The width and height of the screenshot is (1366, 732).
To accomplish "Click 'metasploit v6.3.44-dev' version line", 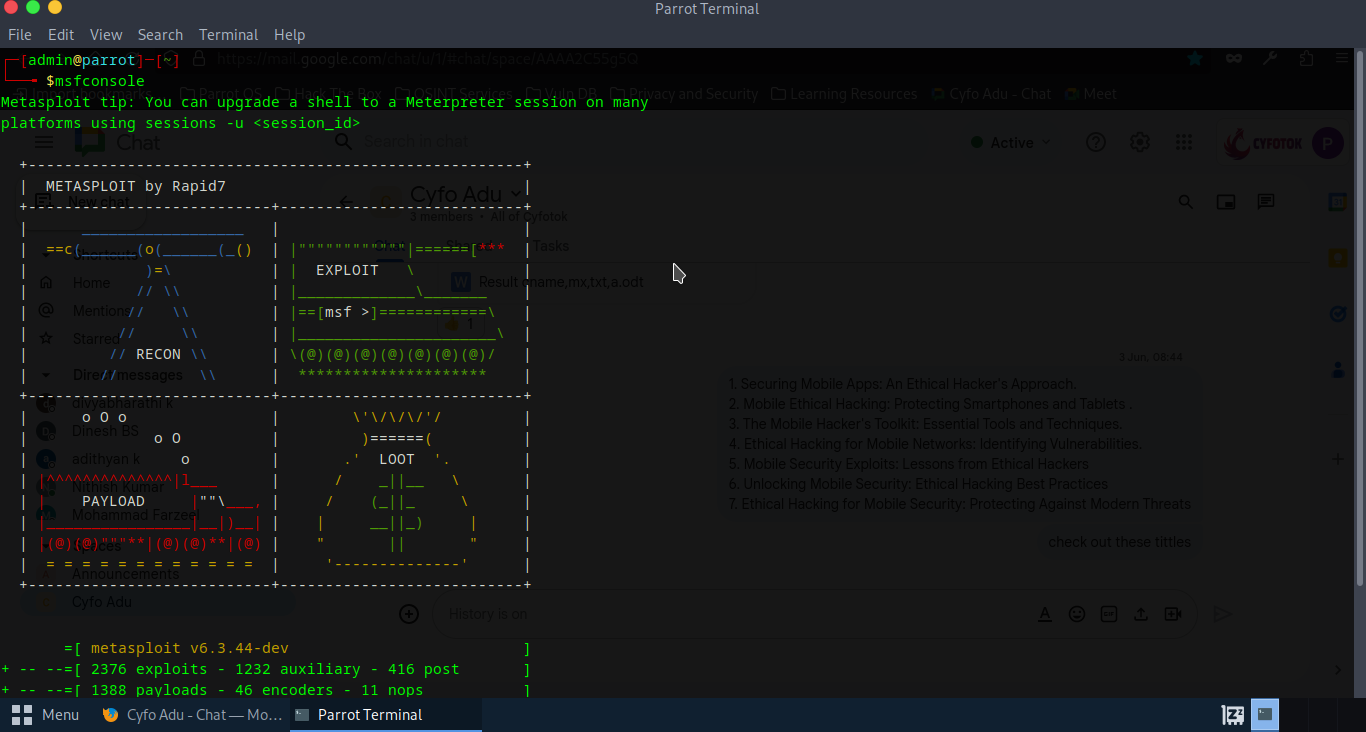I will tap(190, 648).
